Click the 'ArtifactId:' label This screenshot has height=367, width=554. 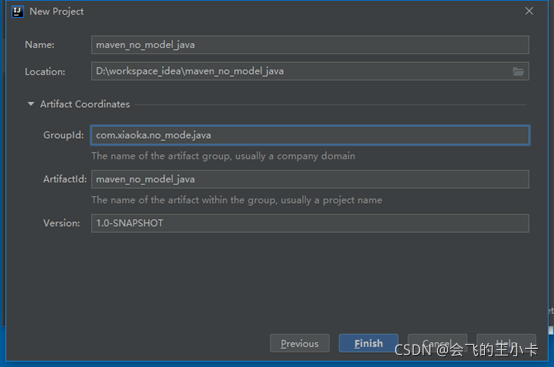65,179
